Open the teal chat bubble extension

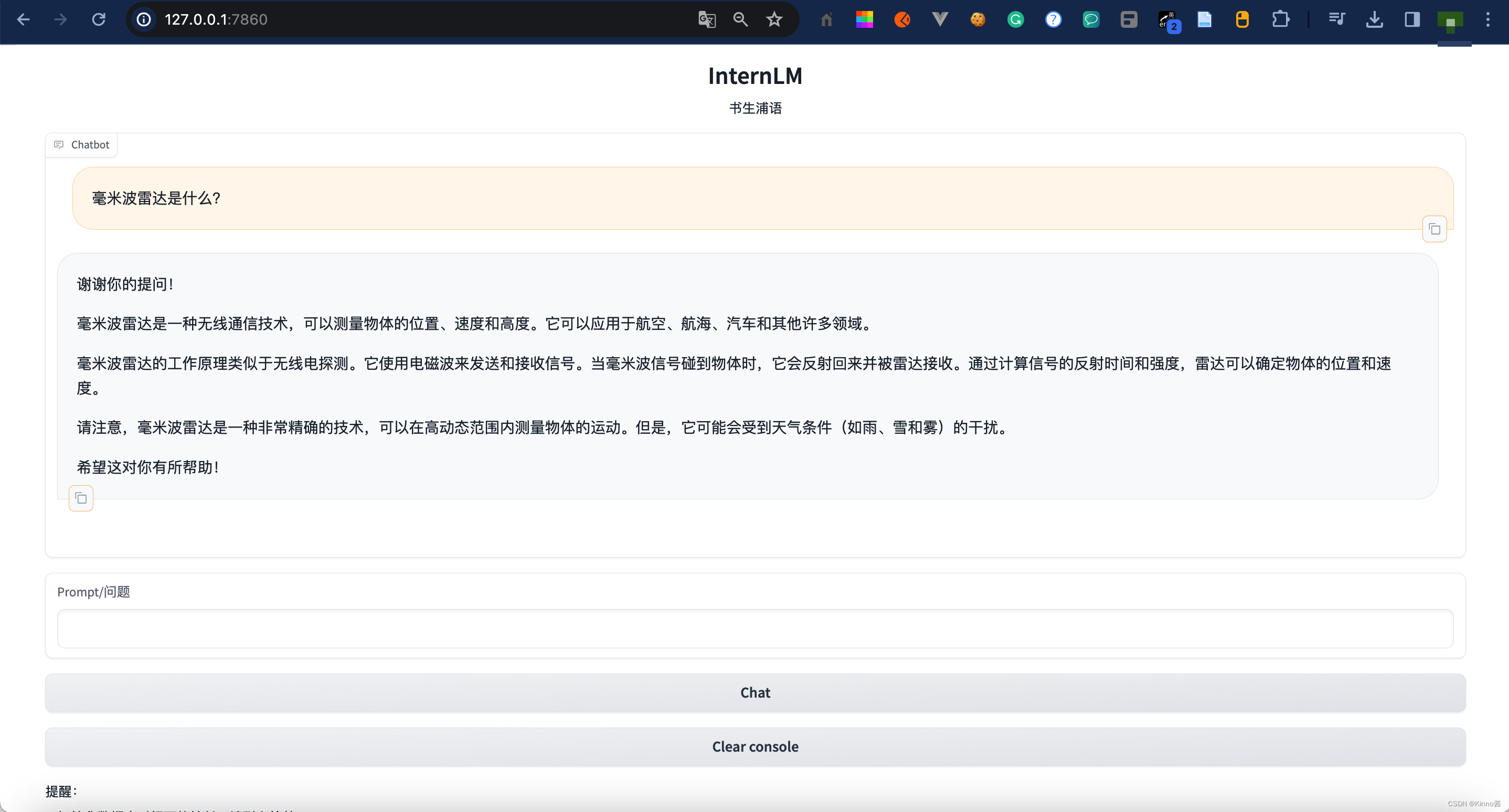(1091, 20)
